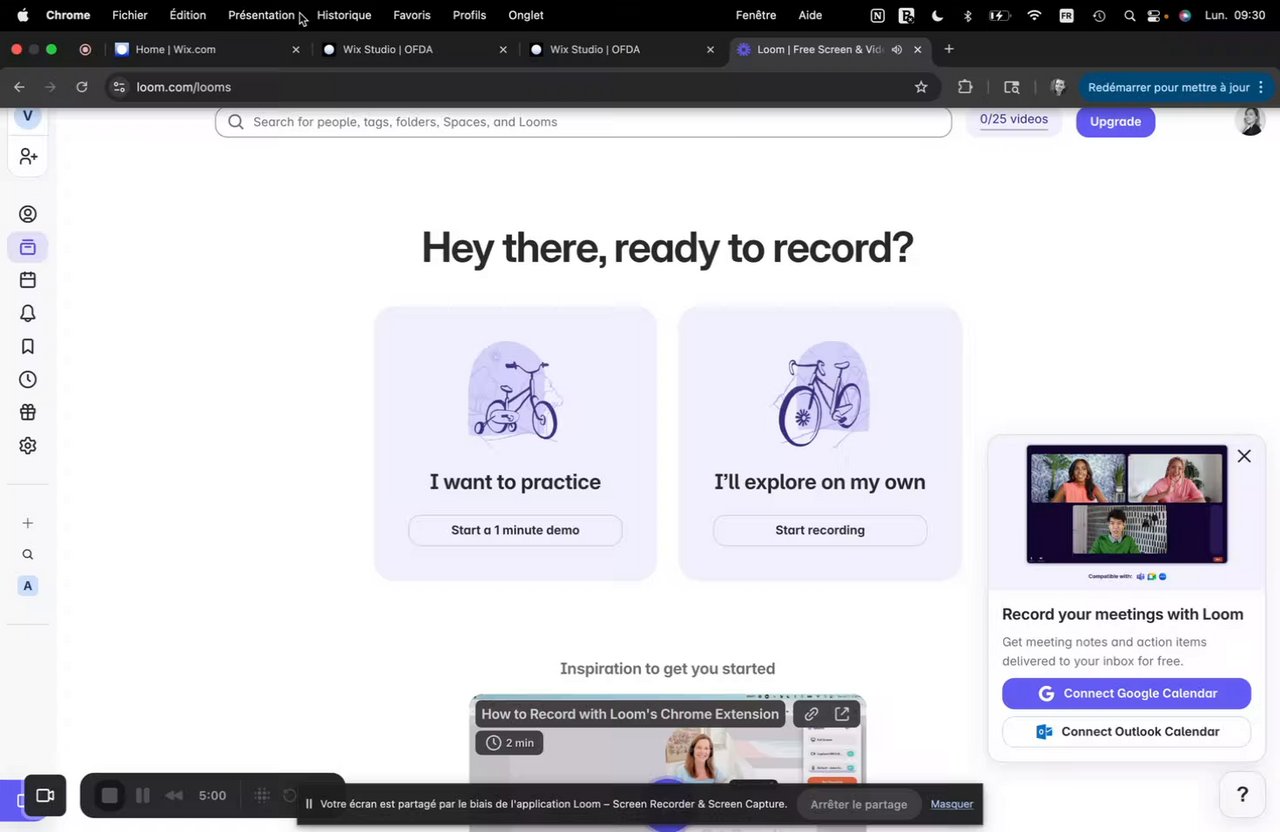Viewport: 1280px width, 832px height.
Task: Open the Chrome three-dot menu
Action: 1261,87
